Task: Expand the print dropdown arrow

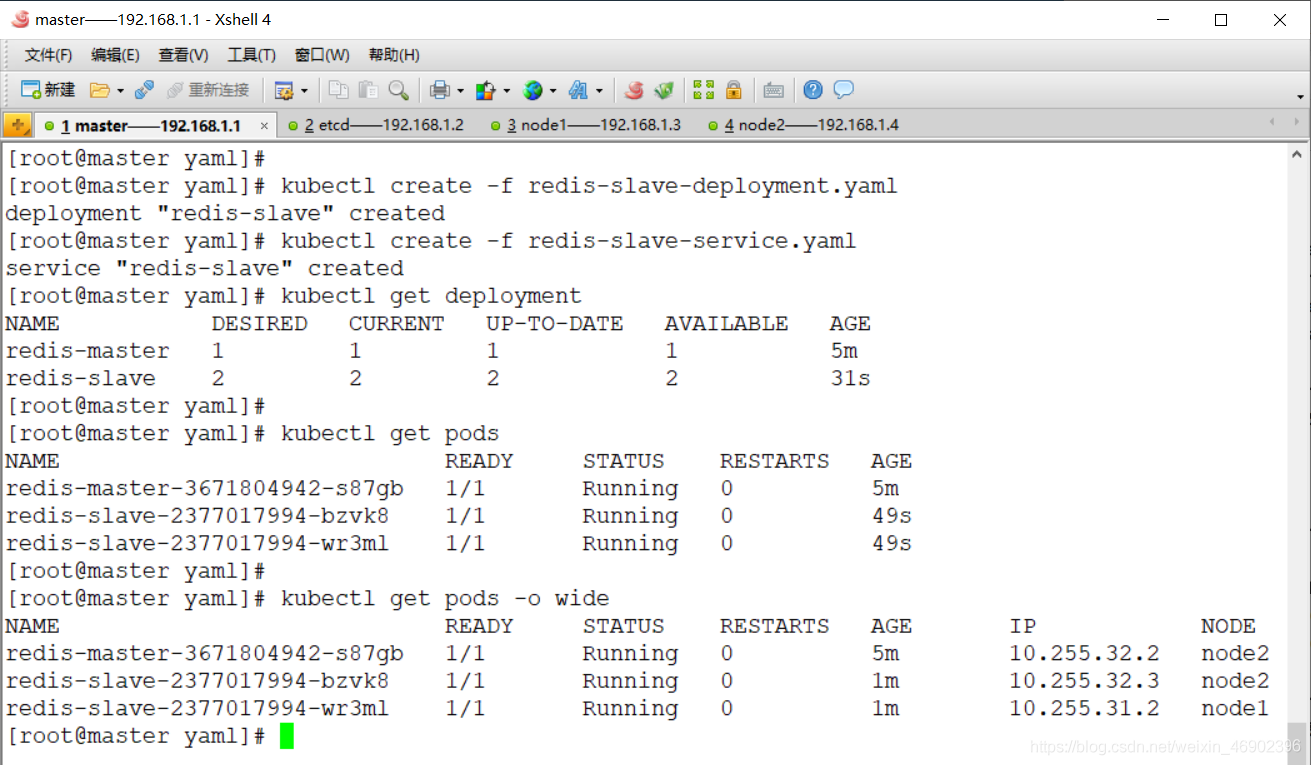Action: click(x=460, y=91)
